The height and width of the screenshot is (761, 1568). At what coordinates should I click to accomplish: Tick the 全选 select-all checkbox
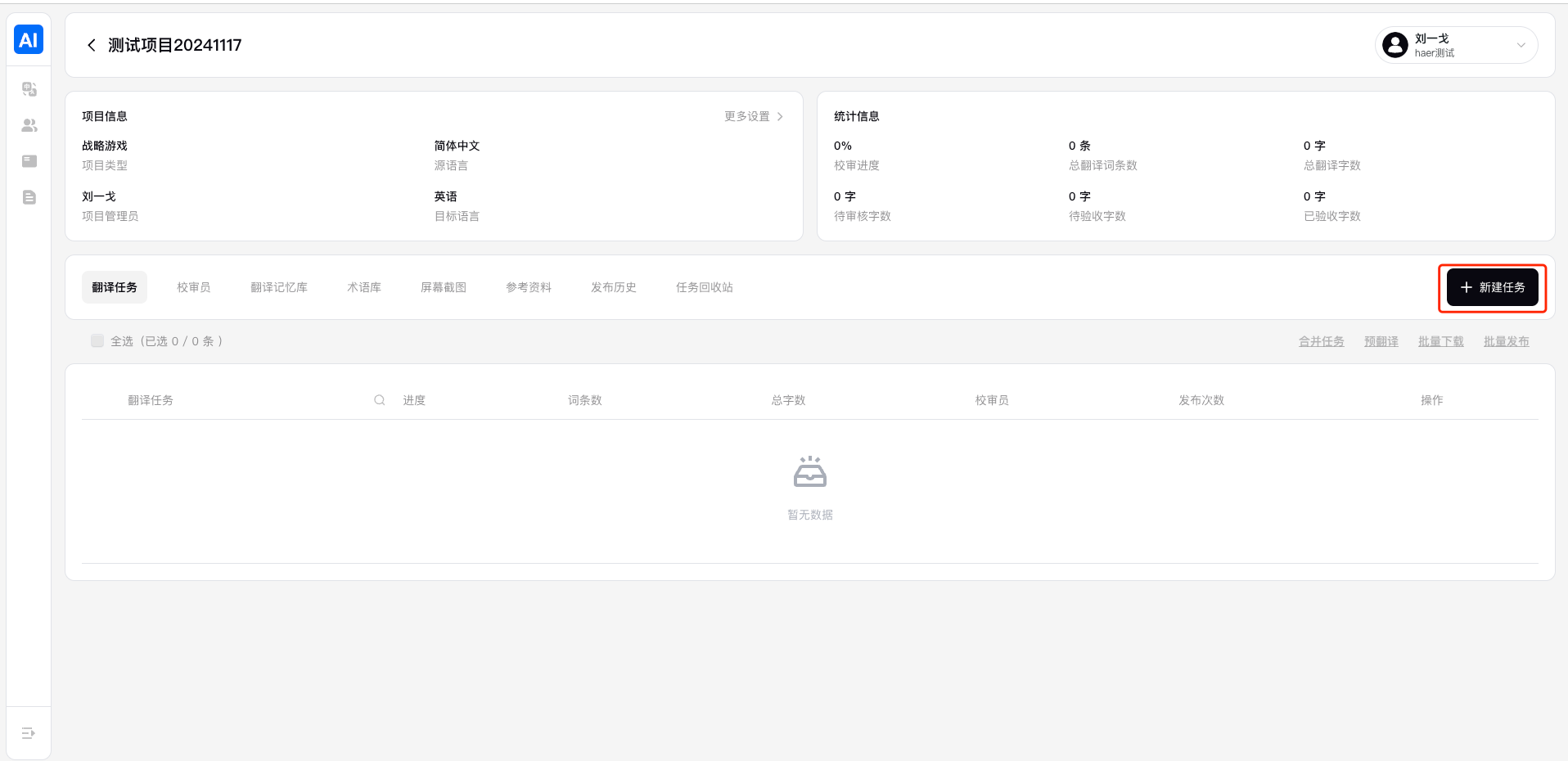pos(97,341)
